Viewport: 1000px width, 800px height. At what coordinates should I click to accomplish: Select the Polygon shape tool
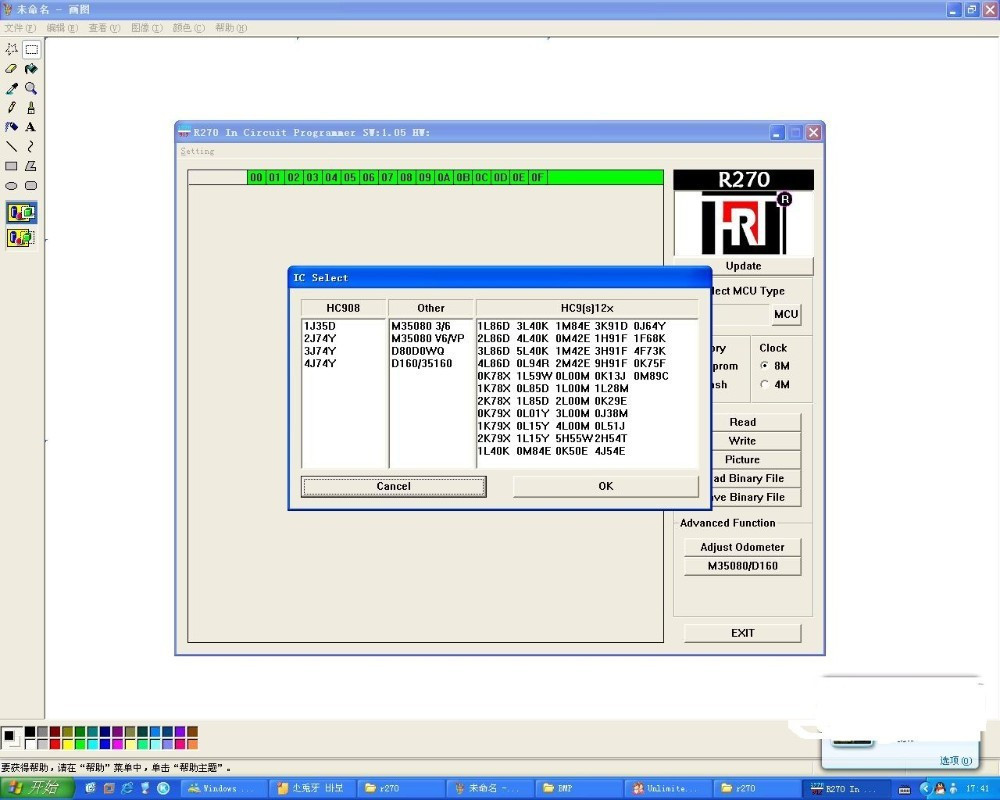pos(31,166)
